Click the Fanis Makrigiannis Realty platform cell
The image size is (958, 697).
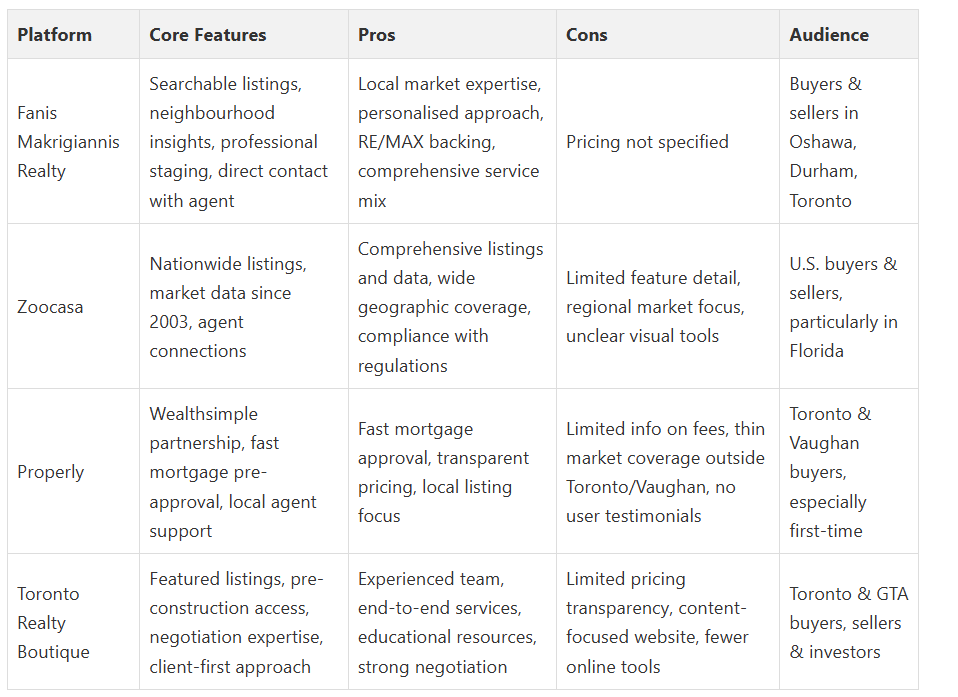[x=68, y=142]
